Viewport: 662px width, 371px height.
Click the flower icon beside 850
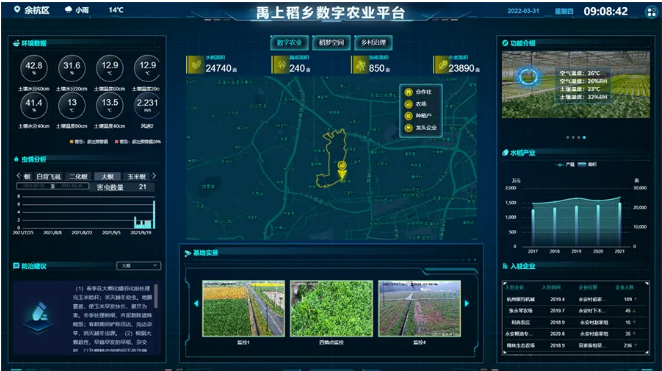(x=360, y=65)
